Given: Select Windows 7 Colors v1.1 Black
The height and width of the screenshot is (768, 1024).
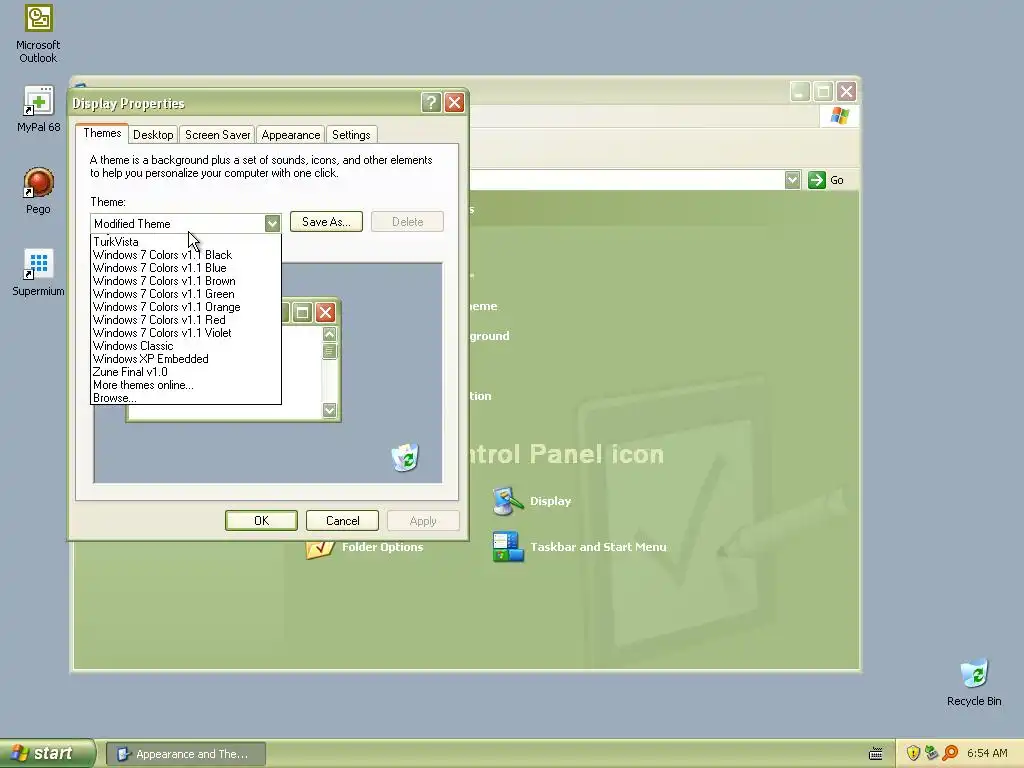Looking at the screenshot, I should (x=185, y=255).
